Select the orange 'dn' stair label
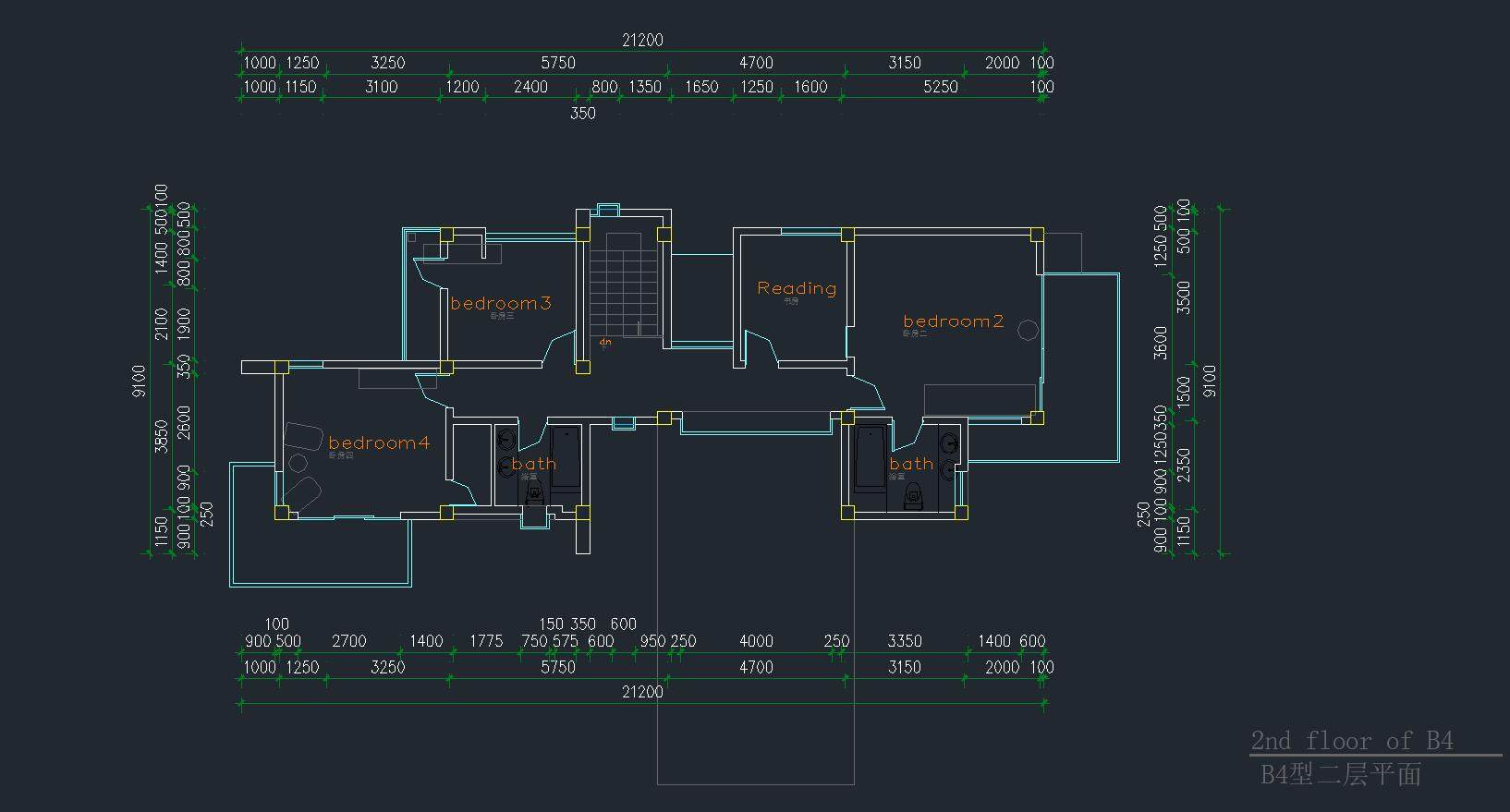This screenshot has height=812, width=1510. coord(605,342)
